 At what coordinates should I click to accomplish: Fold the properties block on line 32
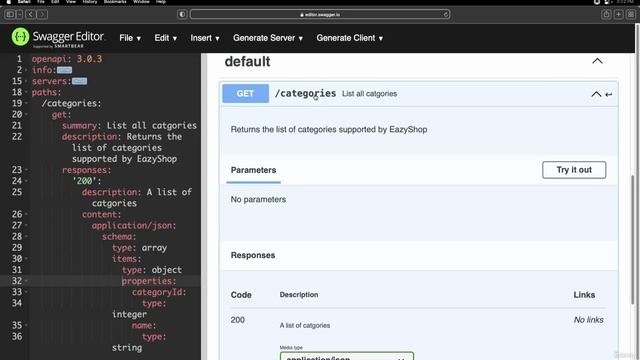coord(26,281)
